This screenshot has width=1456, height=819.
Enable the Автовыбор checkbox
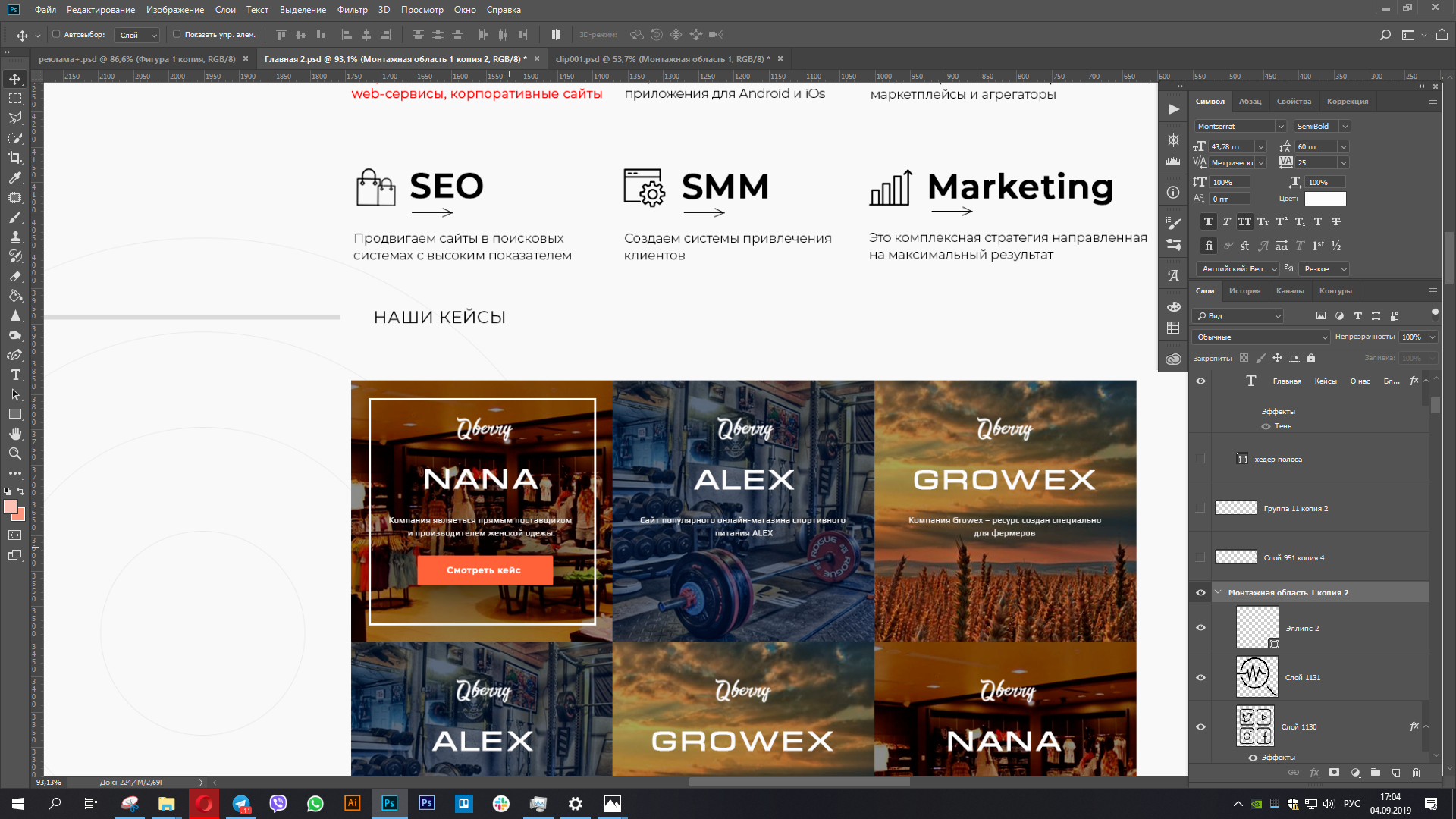[56, 34]
